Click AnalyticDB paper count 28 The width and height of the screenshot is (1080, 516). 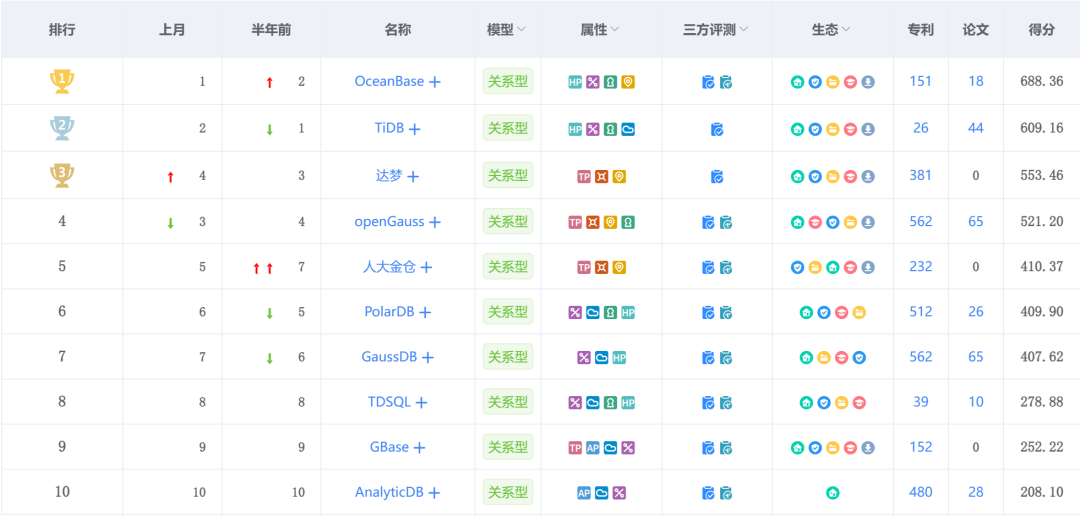[x=975, y=492]
